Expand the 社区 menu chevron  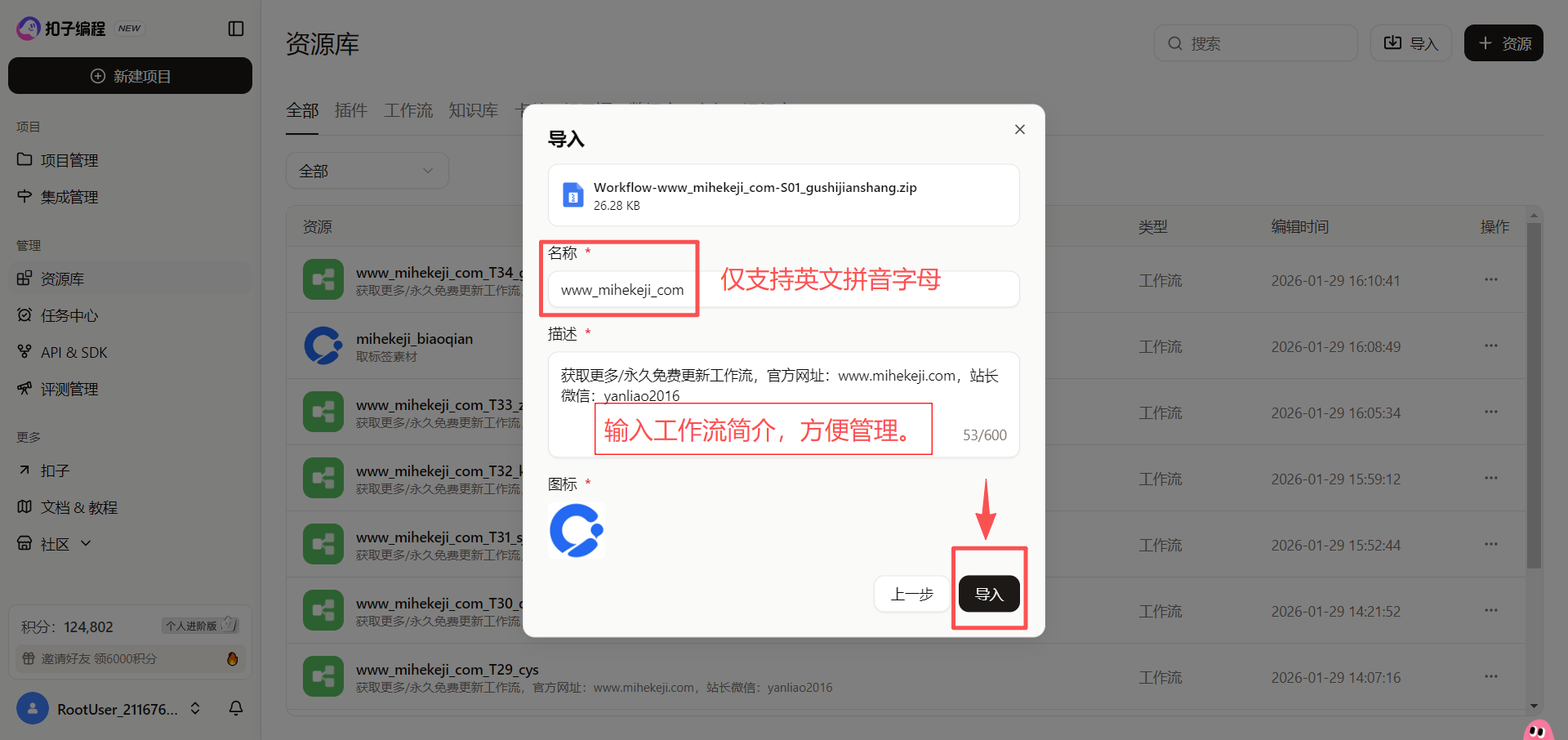(x=85, y=543)
